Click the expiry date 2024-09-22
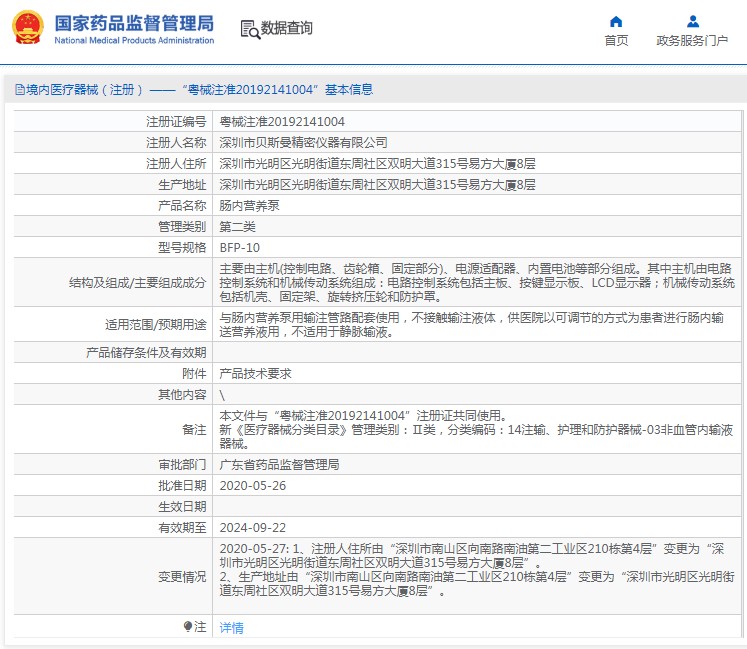The width and height of the screenshot is (747, 649). (252, 528)
